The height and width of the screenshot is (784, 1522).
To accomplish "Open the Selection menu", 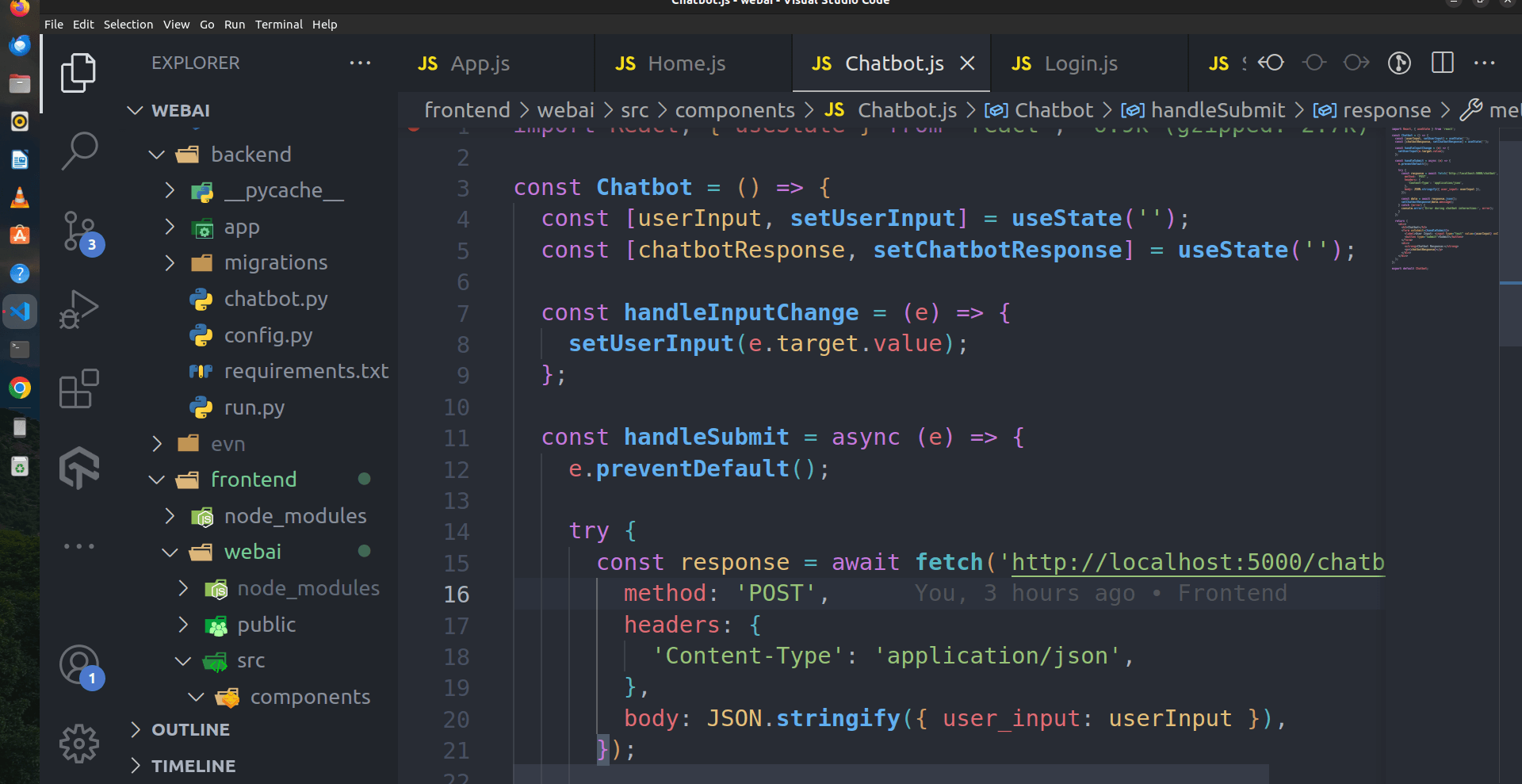I will click(x=128, y=25).
